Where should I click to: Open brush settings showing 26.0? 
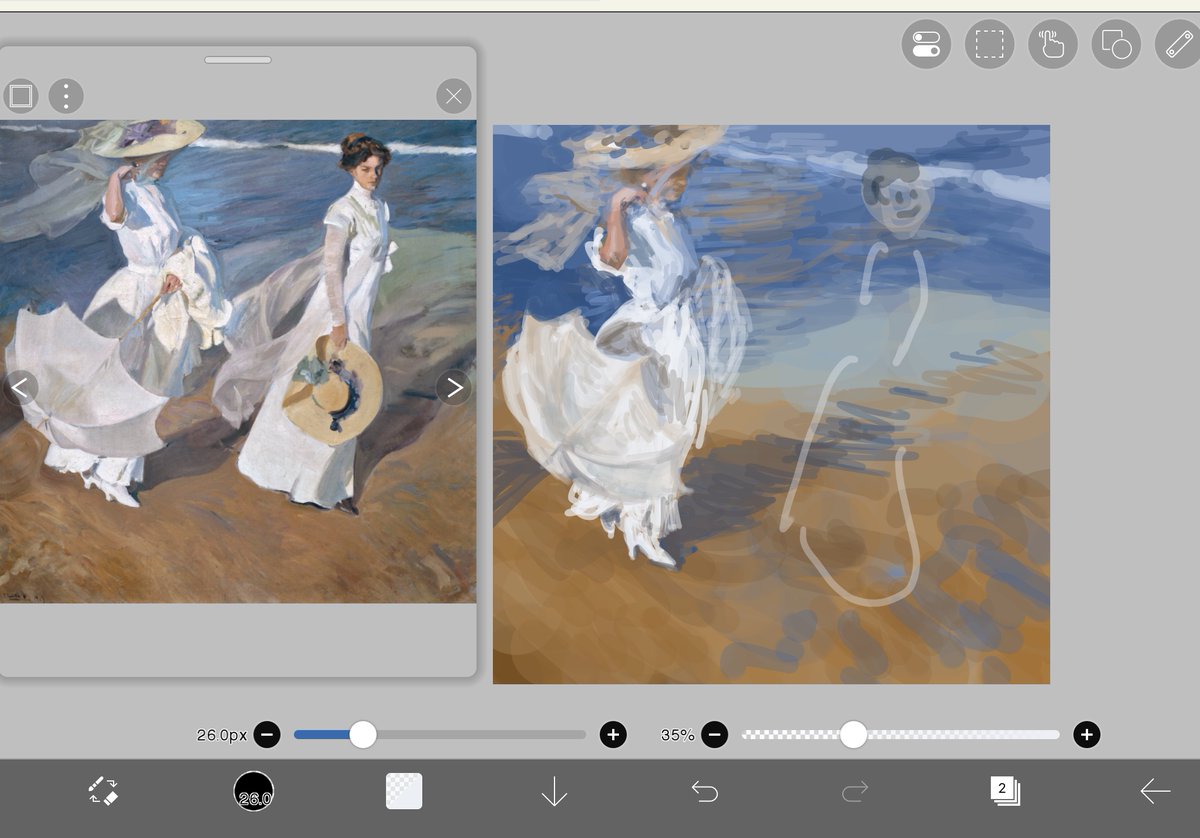(x=254, y=791)
